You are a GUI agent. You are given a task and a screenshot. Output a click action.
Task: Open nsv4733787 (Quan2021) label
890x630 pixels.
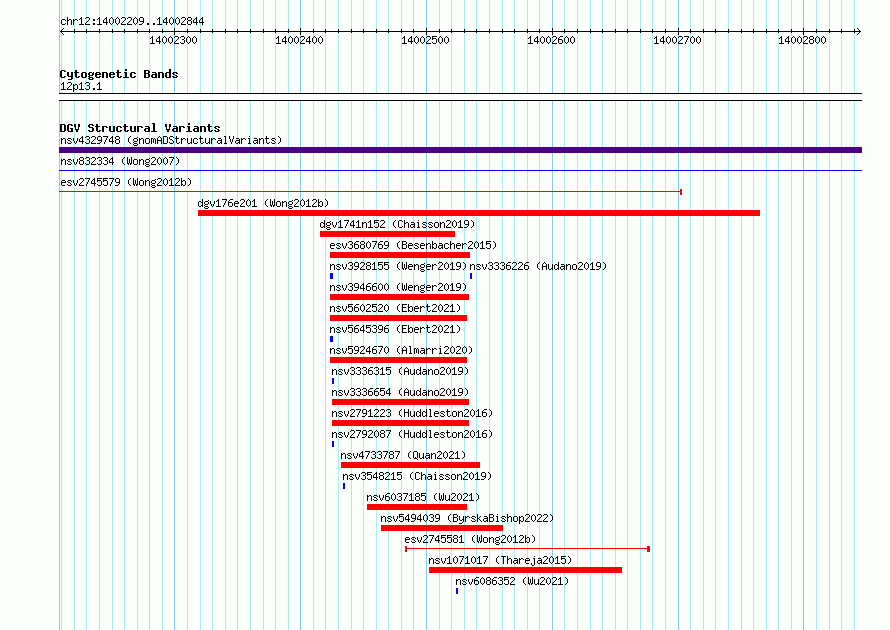pyautogui.click(x=403, y=455)
